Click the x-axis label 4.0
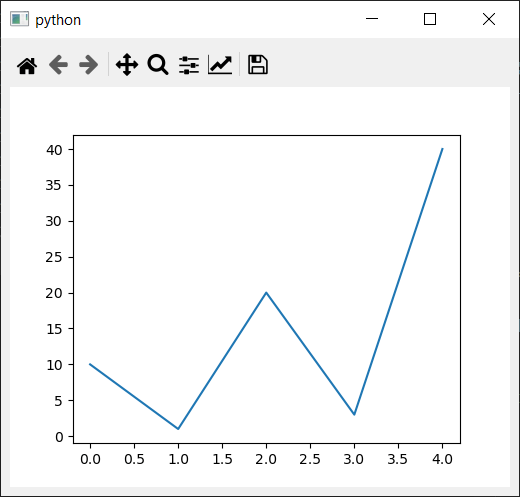The width and height of the screenshot is (520, 497). click(442, 459)
